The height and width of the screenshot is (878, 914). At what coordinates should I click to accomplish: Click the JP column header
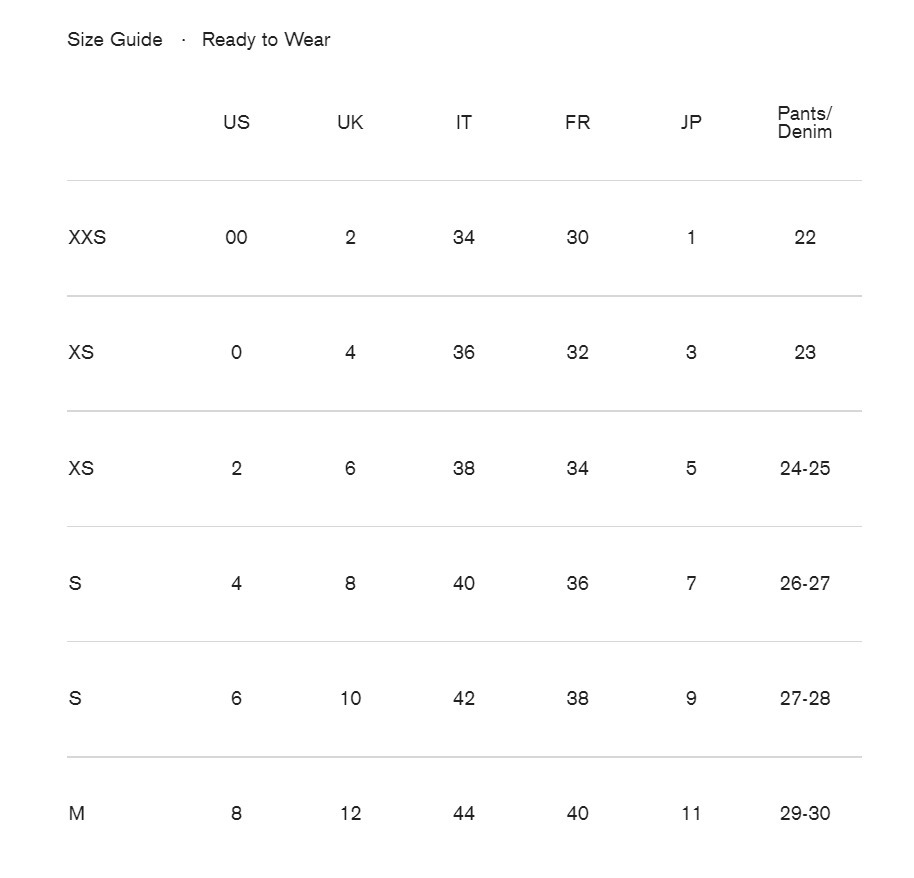[x=691, y=122]
